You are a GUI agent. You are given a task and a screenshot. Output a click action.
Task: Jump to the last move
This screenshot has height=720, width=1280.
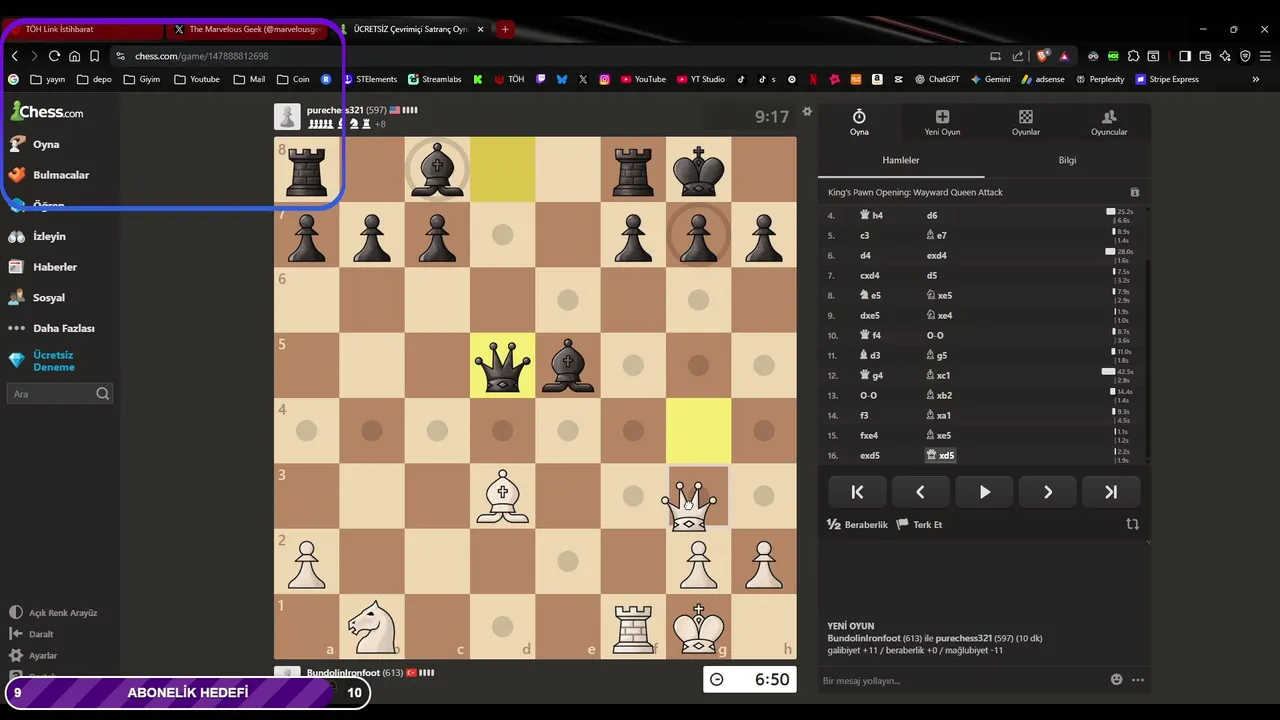[1111, 492]
